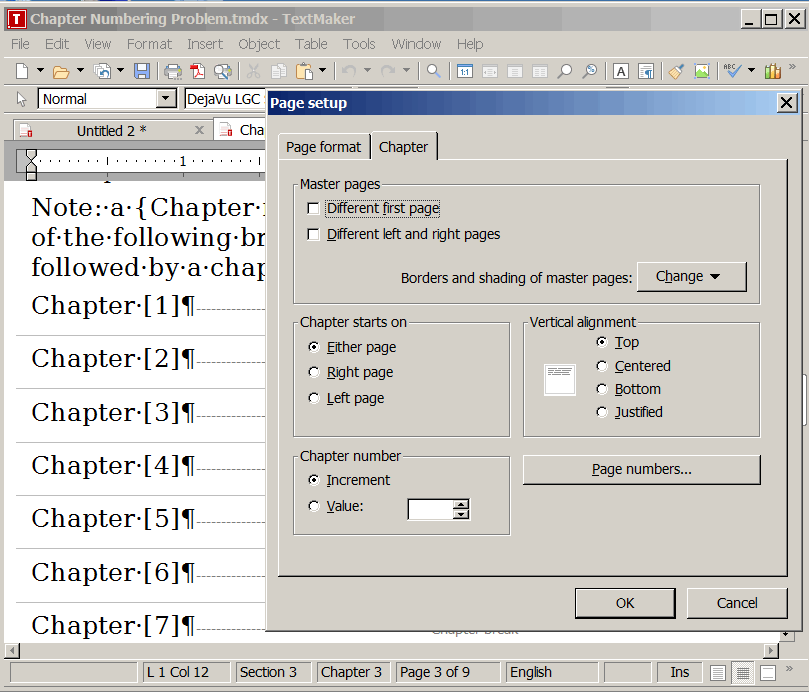Viewport: 809px width, 692px height.
Task: Choose Centered vertical alignment
Action: click(602, 366)
